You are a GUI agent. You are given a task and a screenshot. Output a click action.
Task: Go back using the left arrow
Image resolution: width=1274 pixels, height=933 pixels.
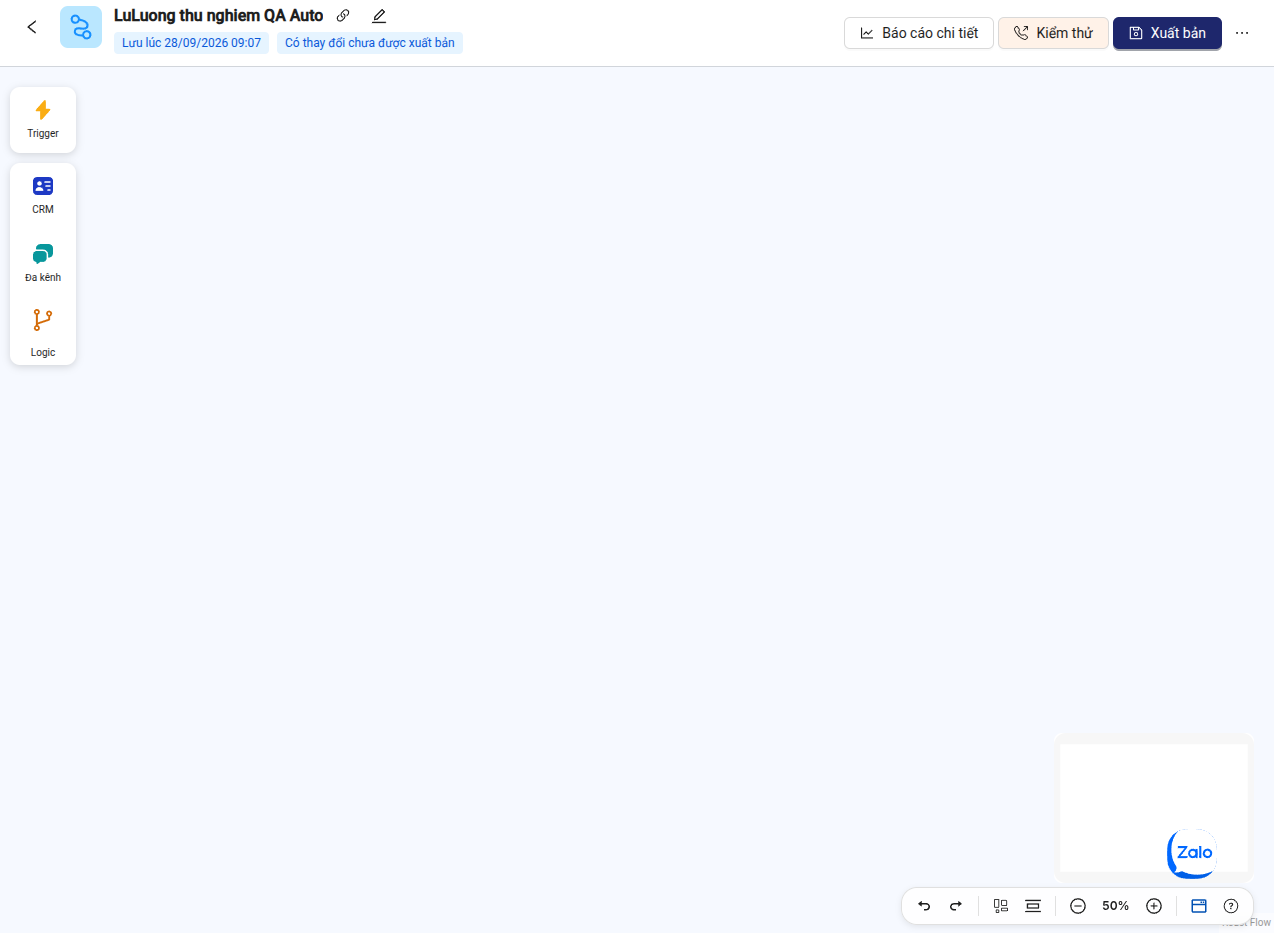pyautogui.click(x=32, y=27)
